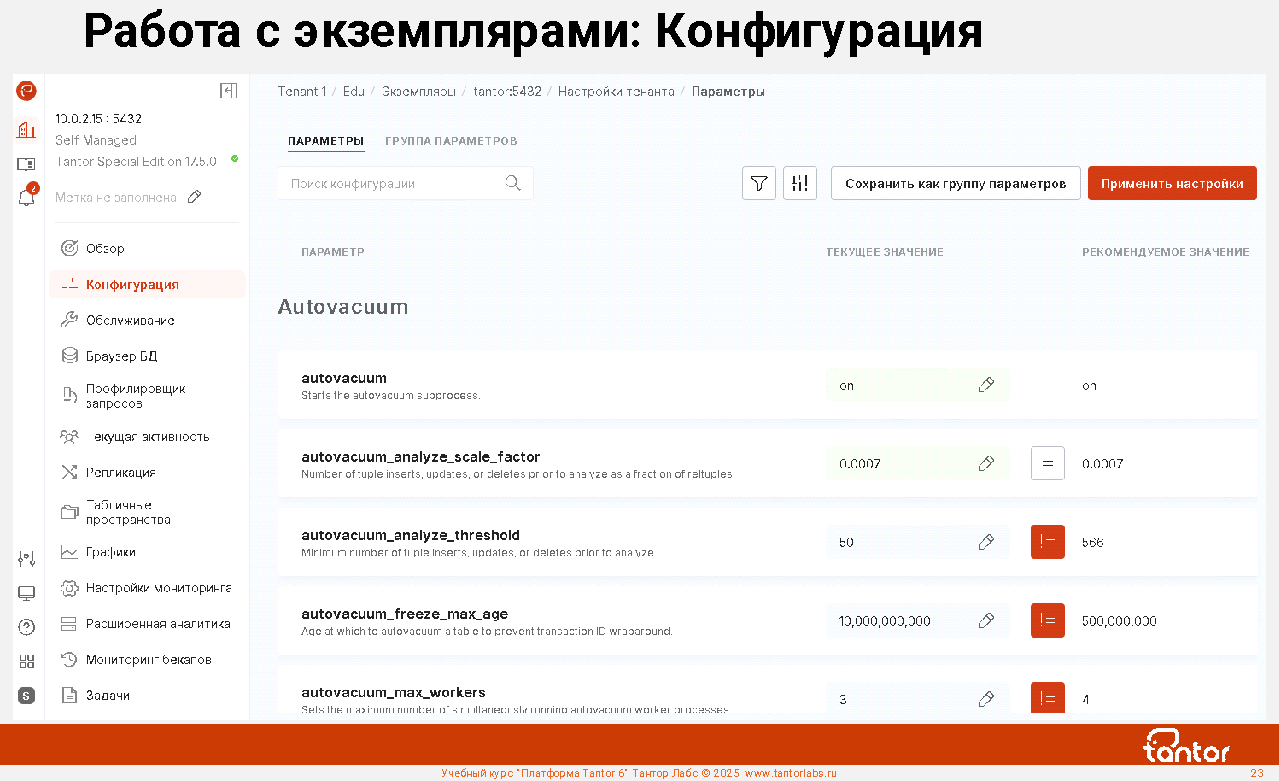This screenshot has width=1279, height=781.
Task: Edit autovacuum_analyze_threshold pencil icon
Action: pos(986,542)
